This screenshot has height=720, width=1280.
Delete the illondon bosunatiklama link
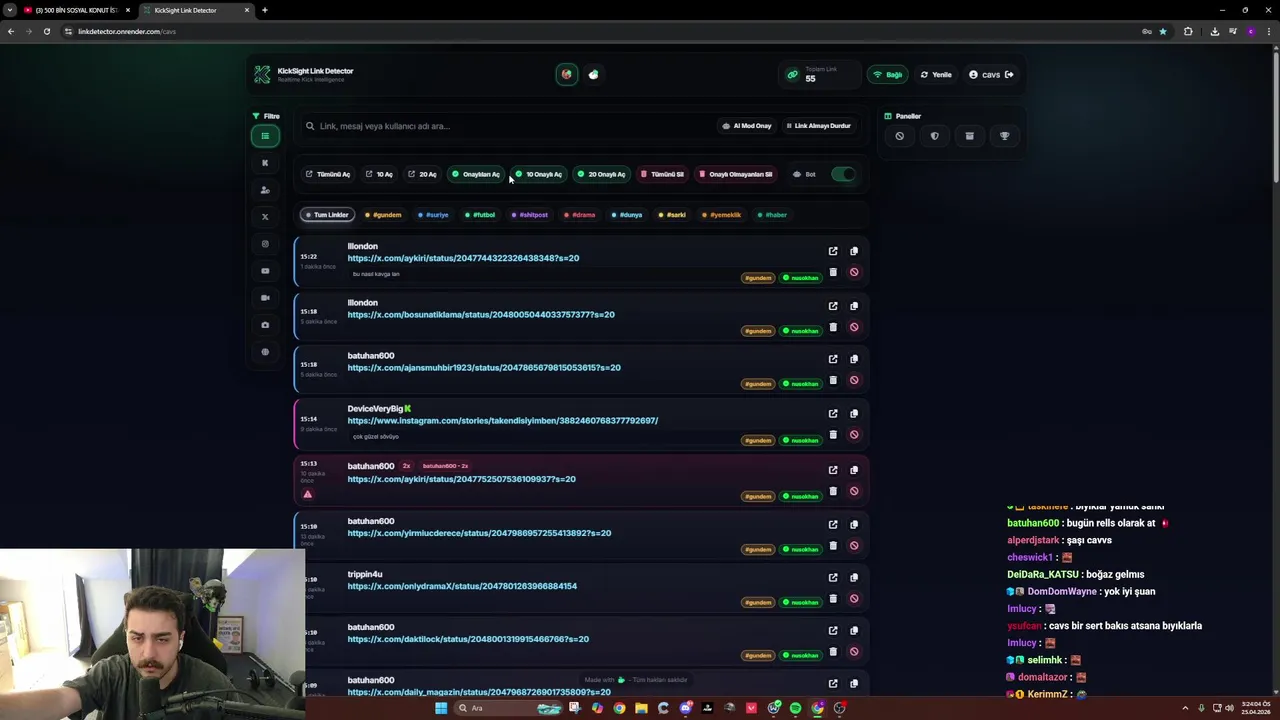pyautogui.click(x=833, y=327)
